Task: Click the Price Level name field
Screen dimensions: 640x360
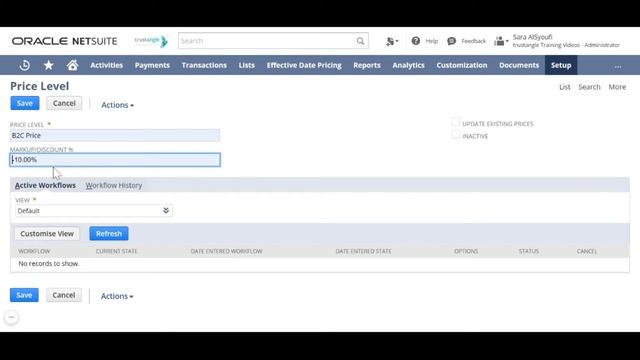Action: pyautogui.click(x=115, y=135)
